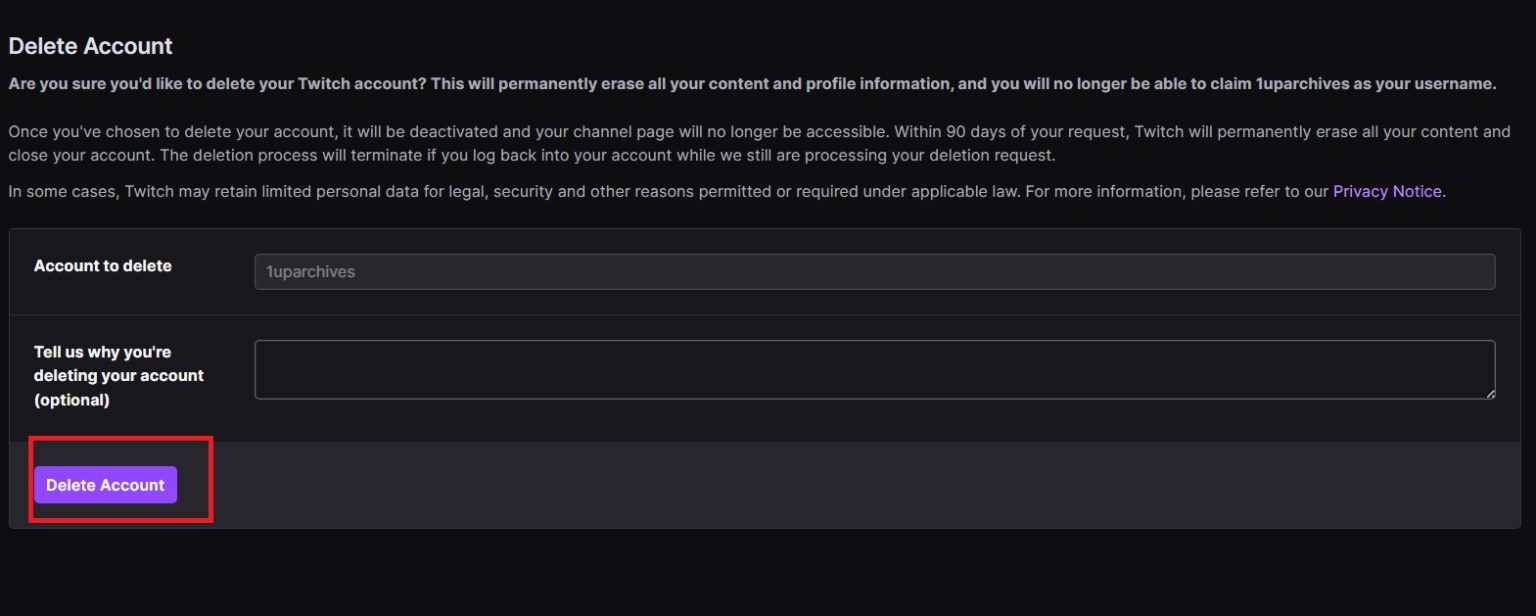The image size is (1536, 616).
Task: Click the purple Delete Account button
Action: coord(105,484)
